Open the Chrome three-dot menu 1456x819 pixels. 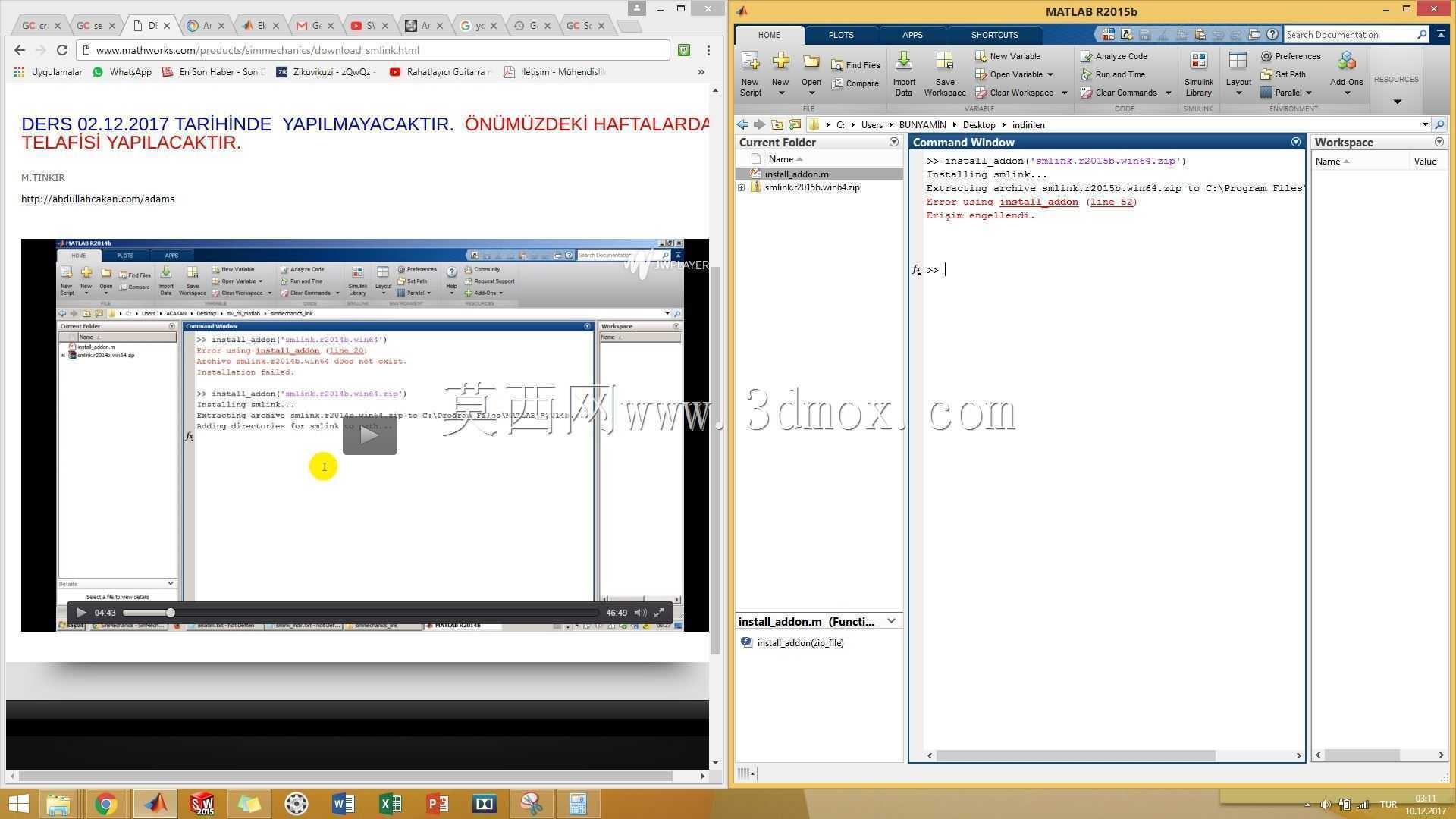point(708,50)
